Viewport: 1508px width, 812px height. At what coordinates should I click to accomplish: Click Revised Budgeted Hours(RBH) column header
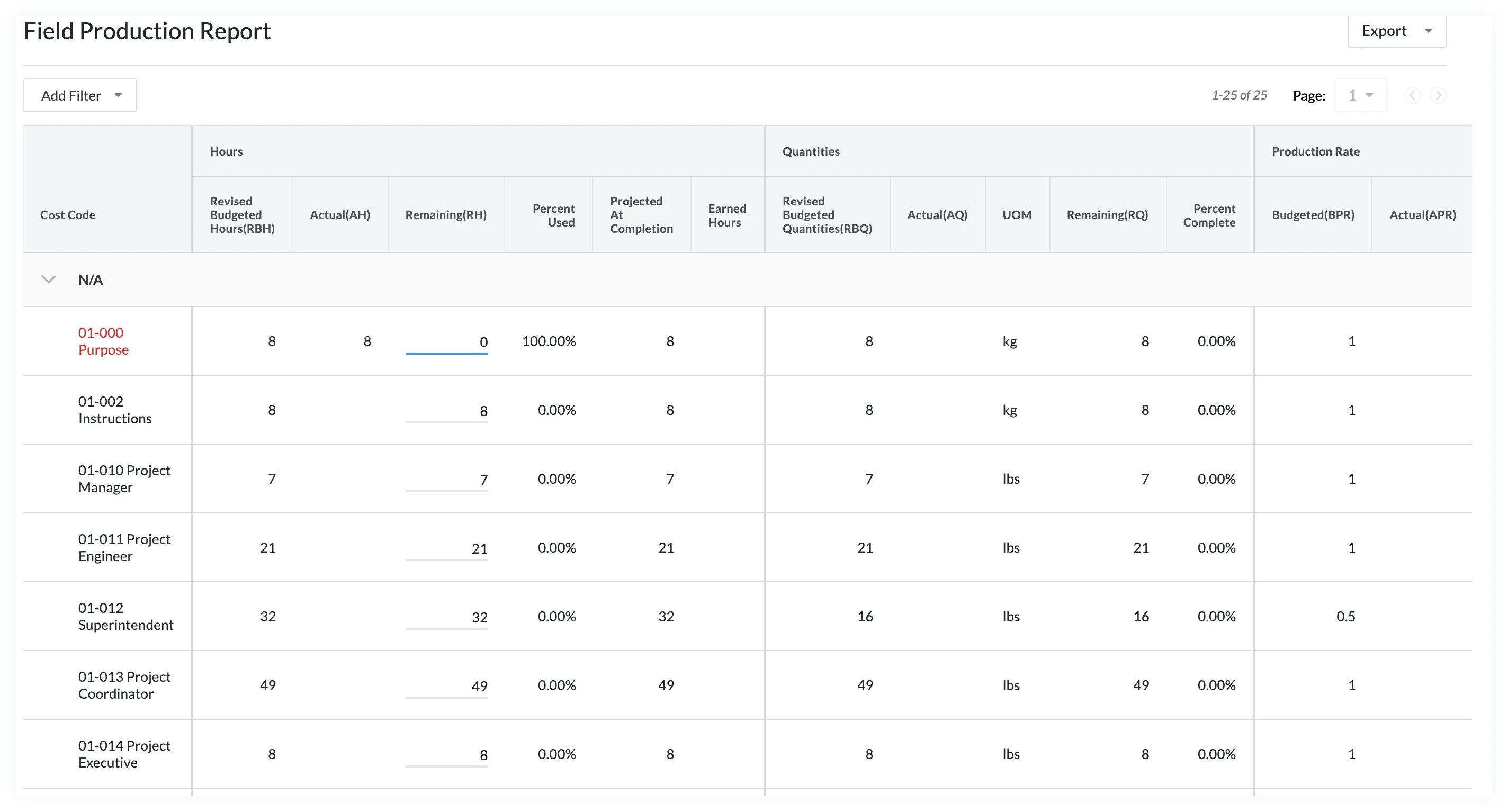(x=243, y=215)
